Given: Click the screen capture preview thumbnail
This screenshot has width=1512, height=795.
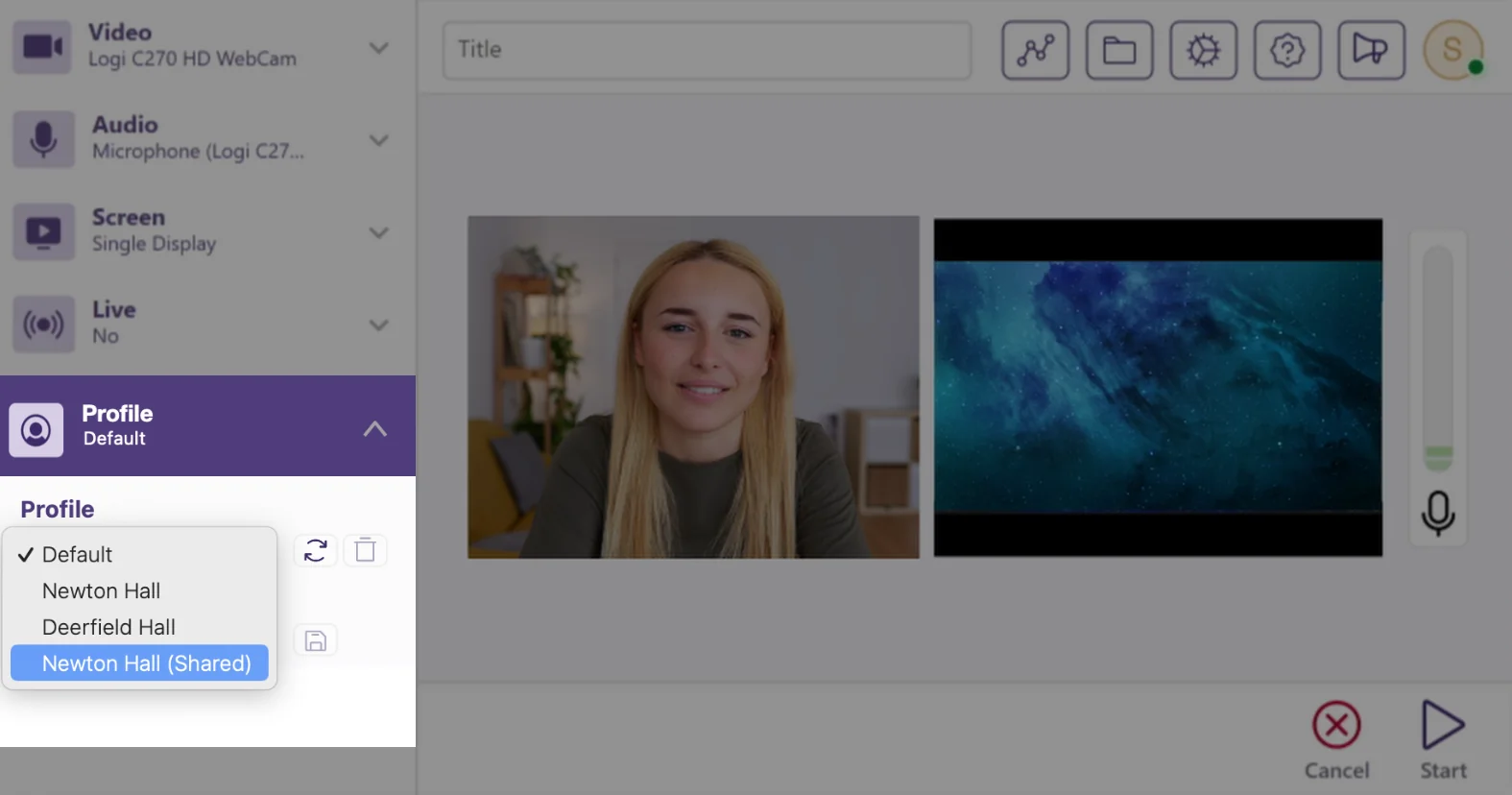Looking at the screenshot, I should (1158, 387).
